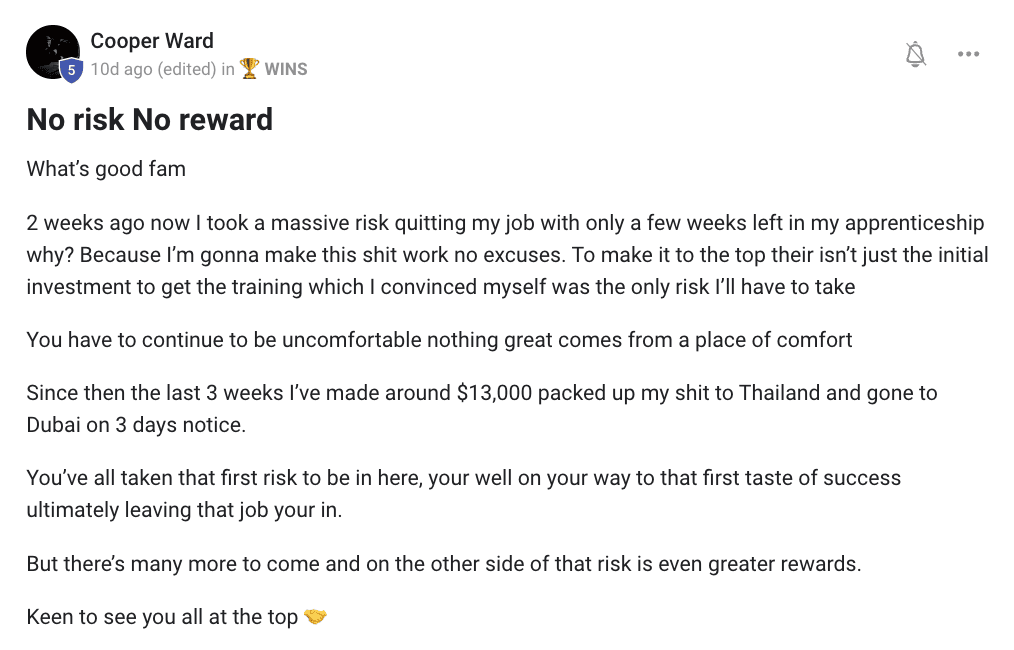This screenshot has width=1014, height=650.
Task: Open Cooper Ward's profile avatar
Action: pos(53,52)
